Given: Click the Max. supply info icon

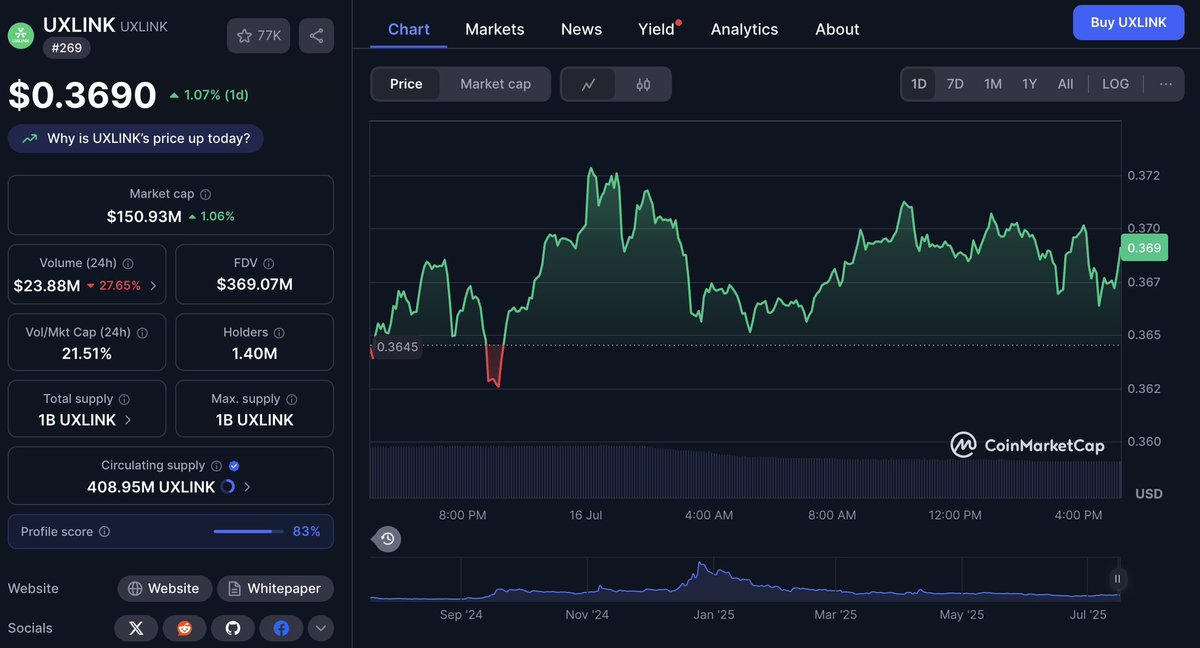Looking at the screenshot, I should [x=291, y=399].
